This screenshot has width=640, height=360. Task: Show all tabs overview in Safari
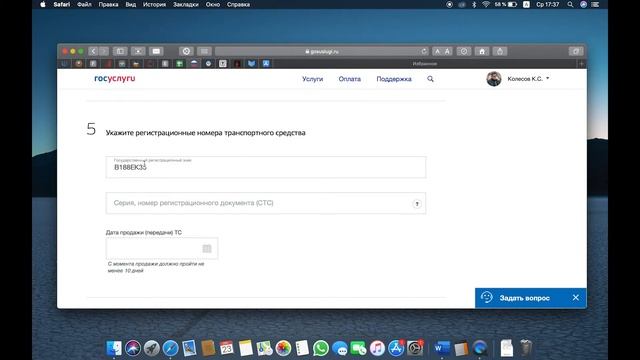coord(576,51)
